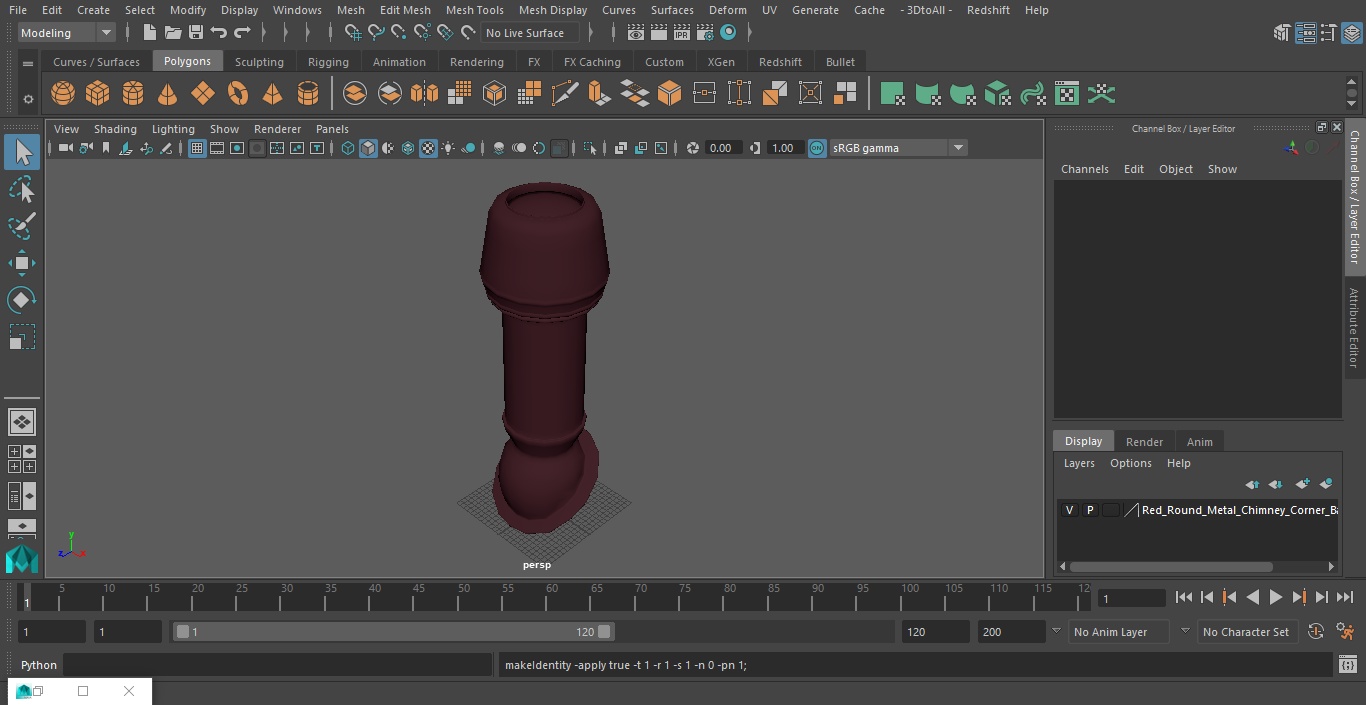Viewport: 1366px width, 705px height.
Task: Toggle wireframe shading in the viewport
Action: coord(347,148)
